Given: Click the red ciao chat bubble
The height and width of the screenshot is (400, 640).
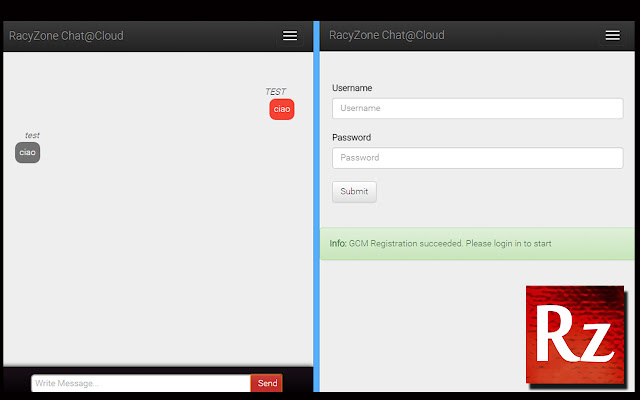Looking at the screenshot, I should pyautogui.click(x=282, y=109).
